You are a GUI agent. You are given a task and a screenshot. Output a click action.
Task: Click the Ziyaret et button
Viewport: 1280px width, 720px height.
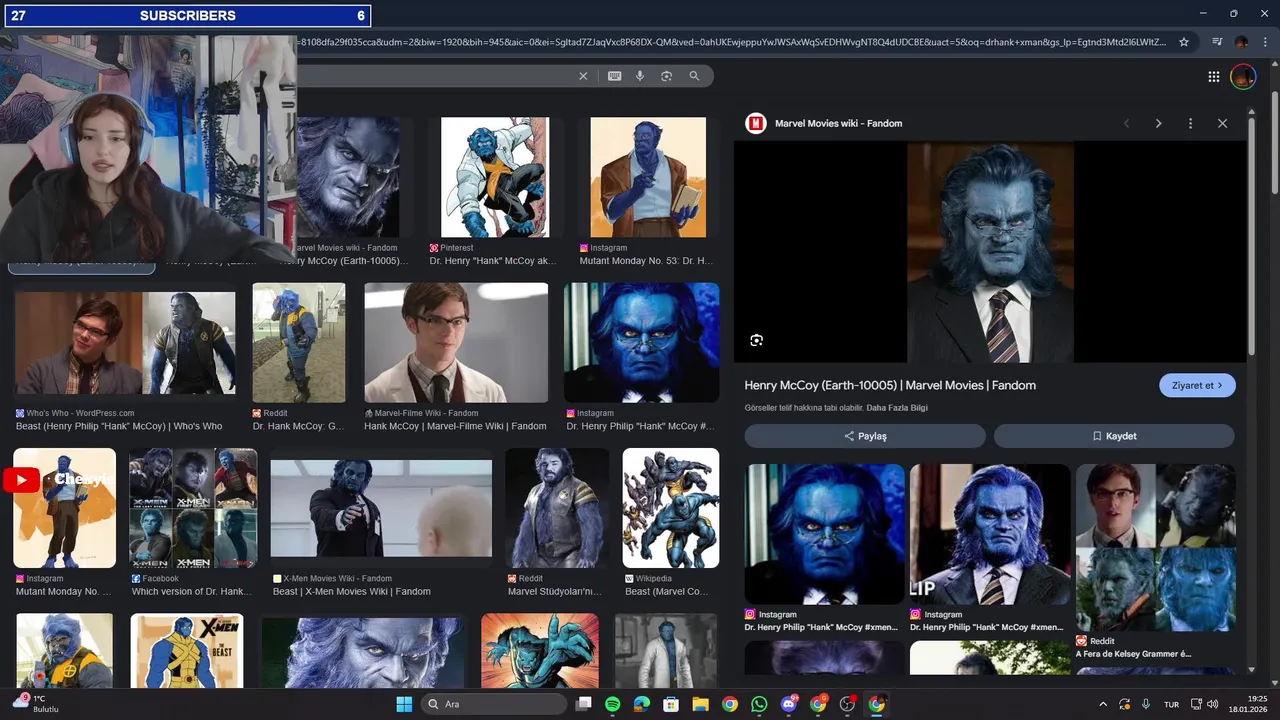1197,385
